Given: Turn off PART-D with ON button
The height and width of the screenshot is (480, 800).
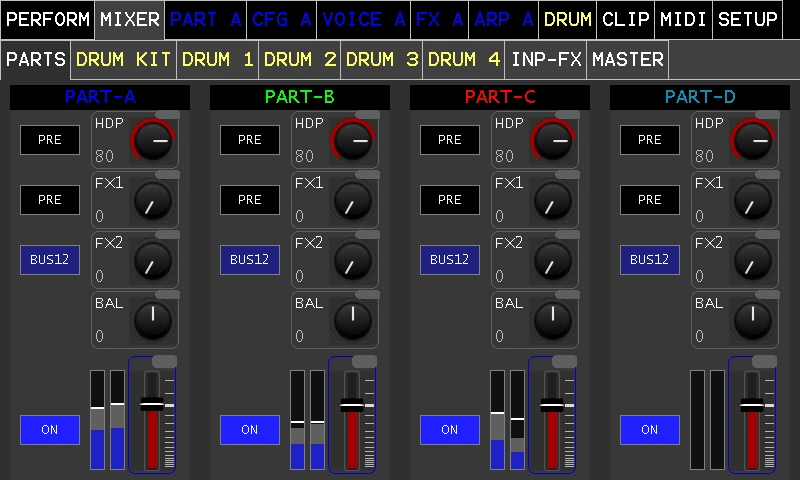Looking at the screenshot, I should click(650, 430).
